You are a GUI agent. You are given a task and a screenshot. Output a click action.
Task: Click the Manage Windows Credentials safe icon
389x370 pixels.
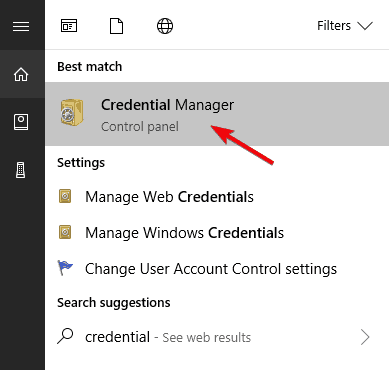pos(65,232)
